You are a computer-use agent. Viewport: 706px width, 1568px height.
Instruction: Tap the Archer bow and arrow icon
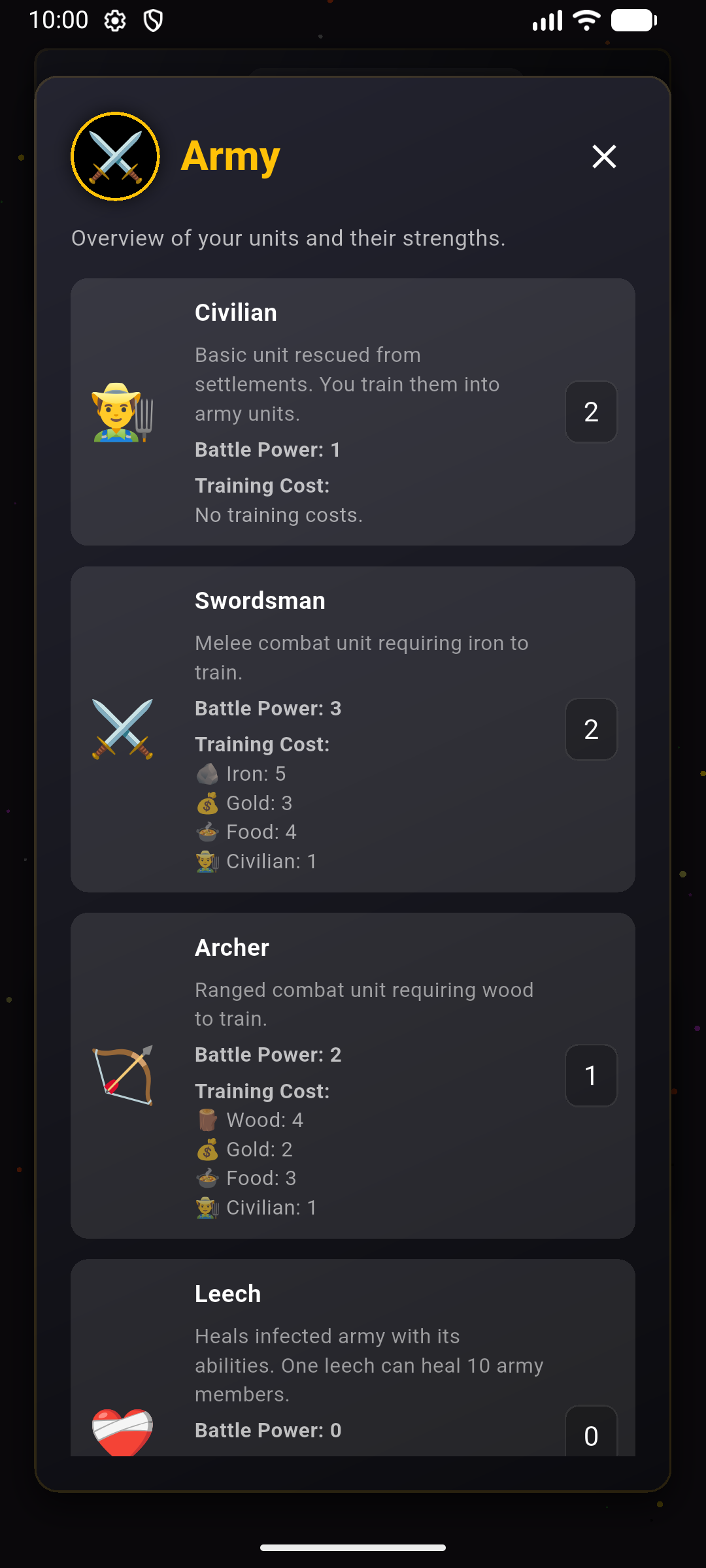click(x=122, y=1075)
